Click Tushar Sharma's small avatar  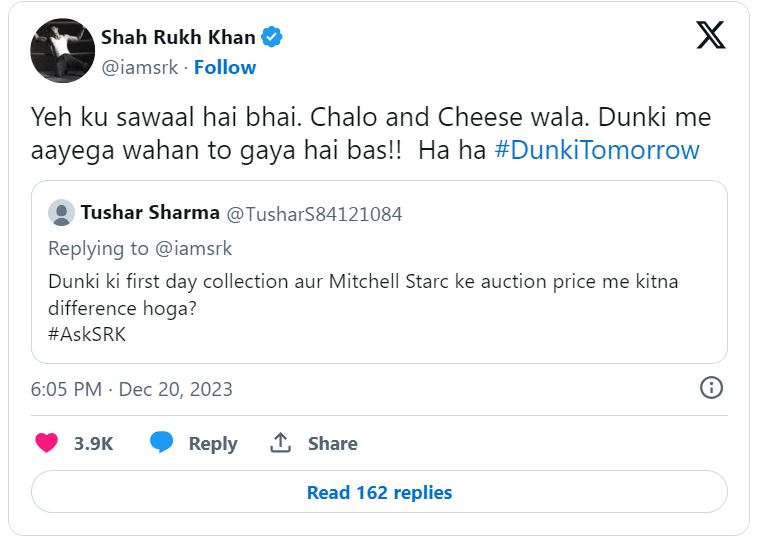61,213
